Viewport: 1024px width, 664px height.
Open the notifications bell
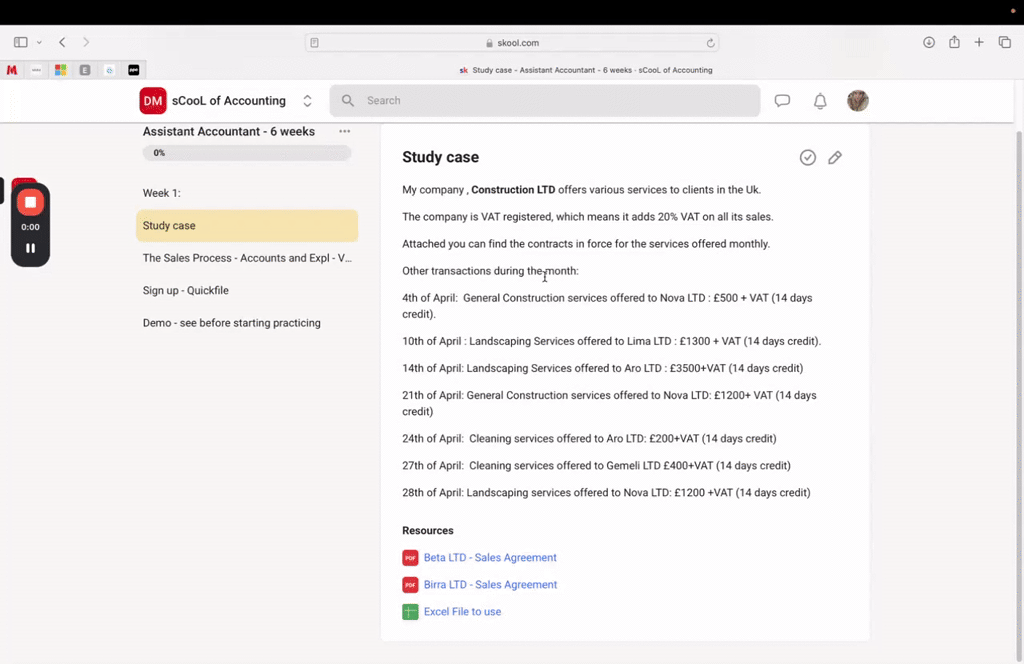pyautogui.click(x=820, y=101)
